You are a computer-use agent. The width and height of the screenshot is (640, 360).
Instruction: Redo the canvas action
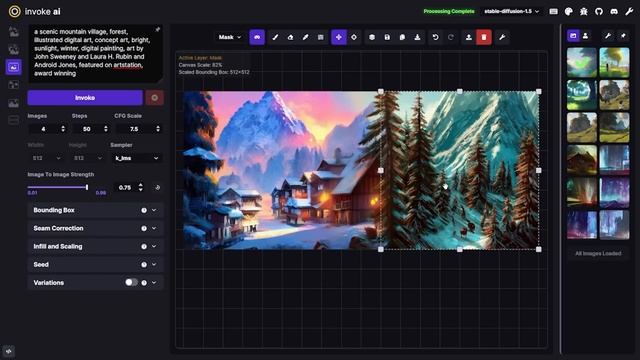click(451, 37)
